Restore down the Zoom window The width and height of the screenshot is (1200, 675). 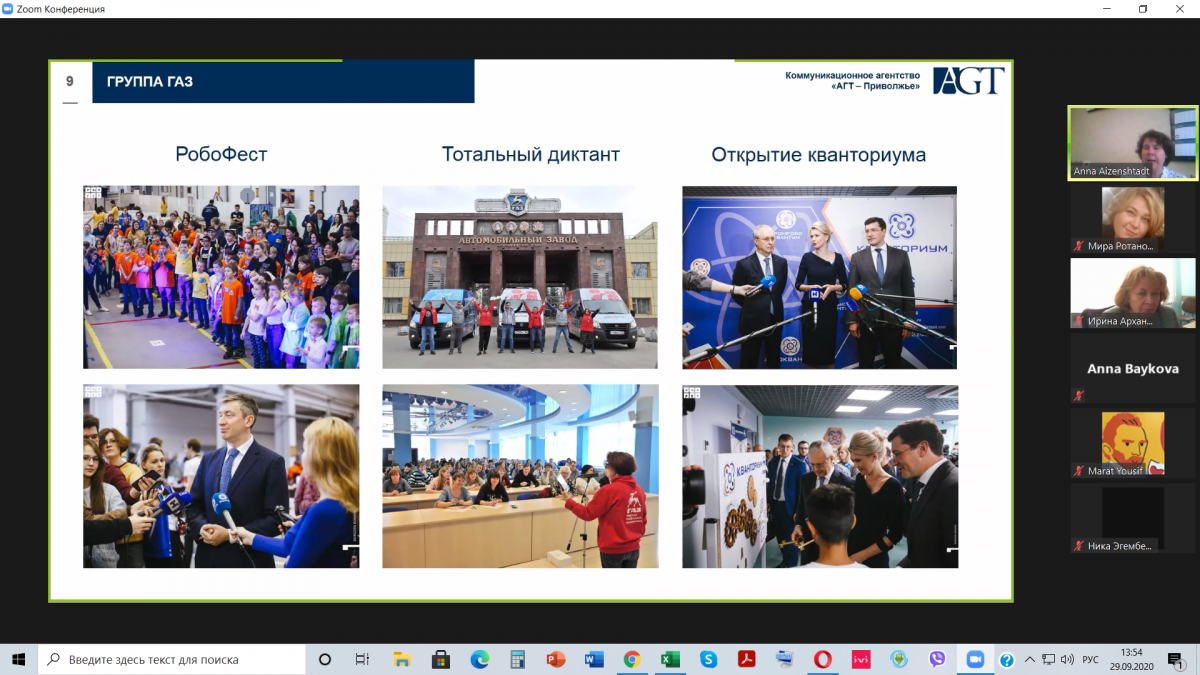1143,9
